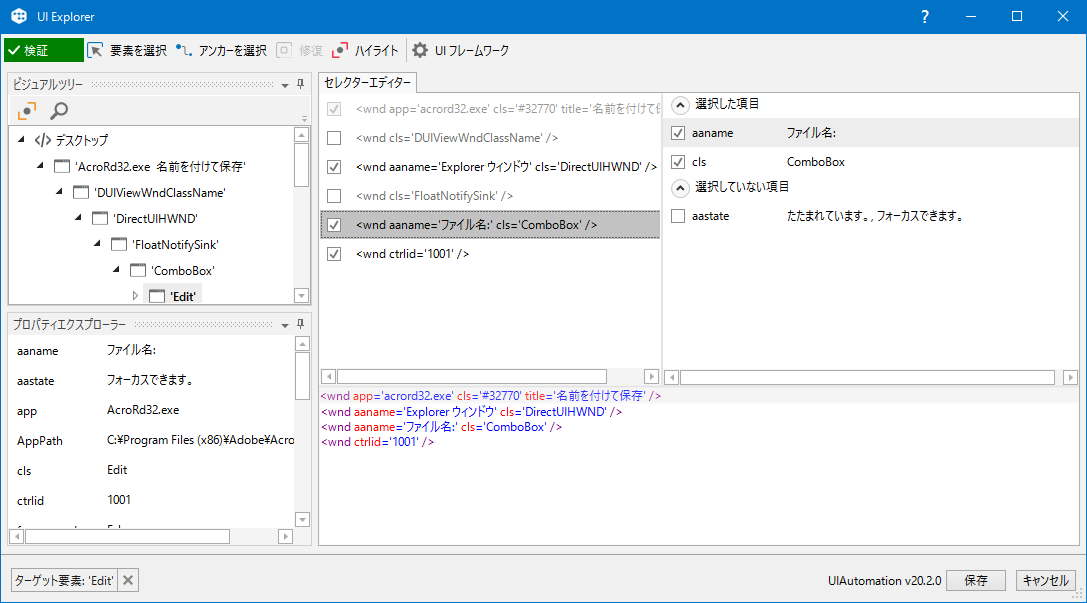This screenshot has height=603, width=1087.
Task: Collapse the 選択していない項目 section
Action: tap(681, 188)
